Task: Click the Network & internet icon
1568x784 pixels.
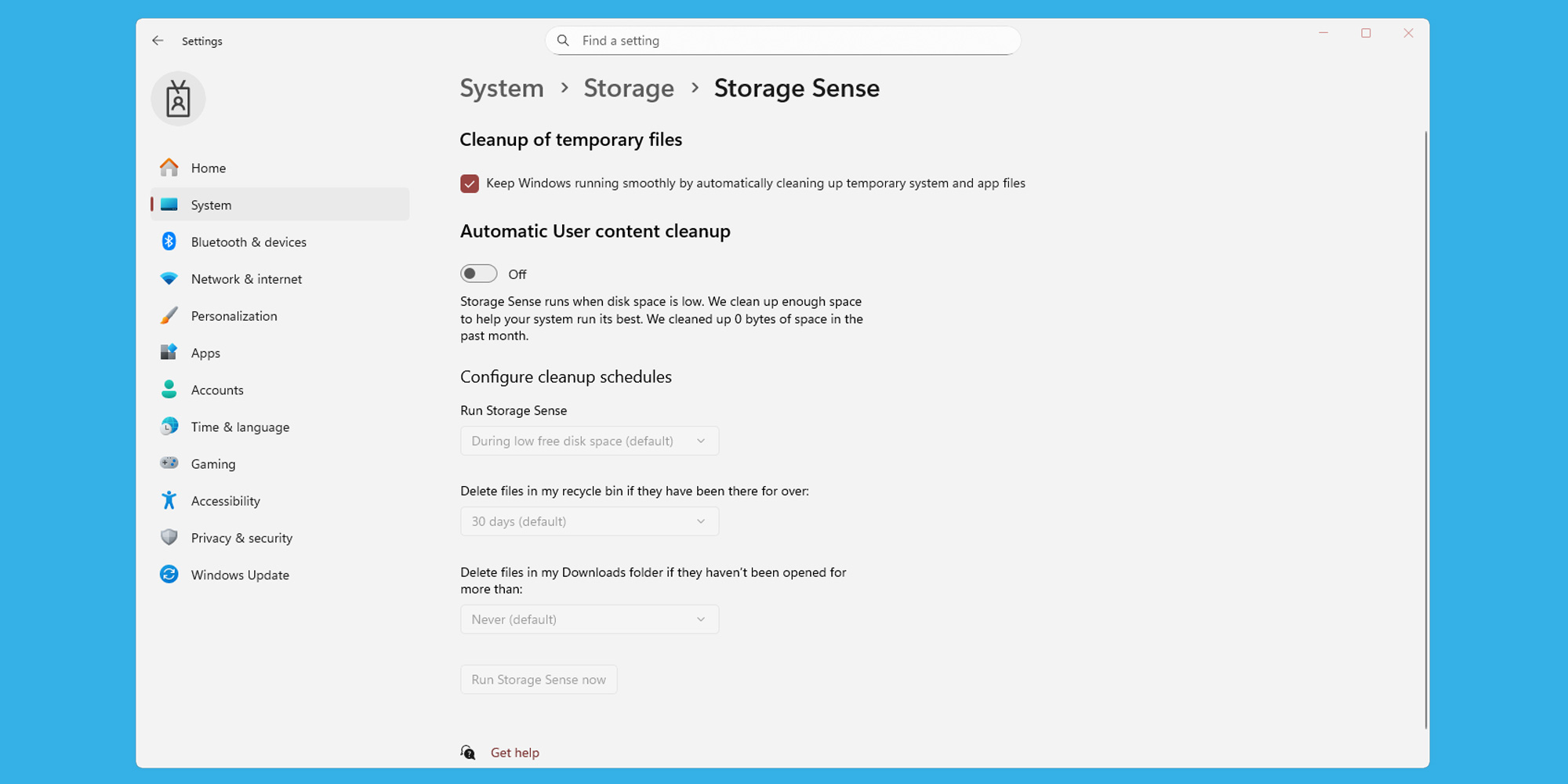Action: pyautogui.click(x=169, y=278)
